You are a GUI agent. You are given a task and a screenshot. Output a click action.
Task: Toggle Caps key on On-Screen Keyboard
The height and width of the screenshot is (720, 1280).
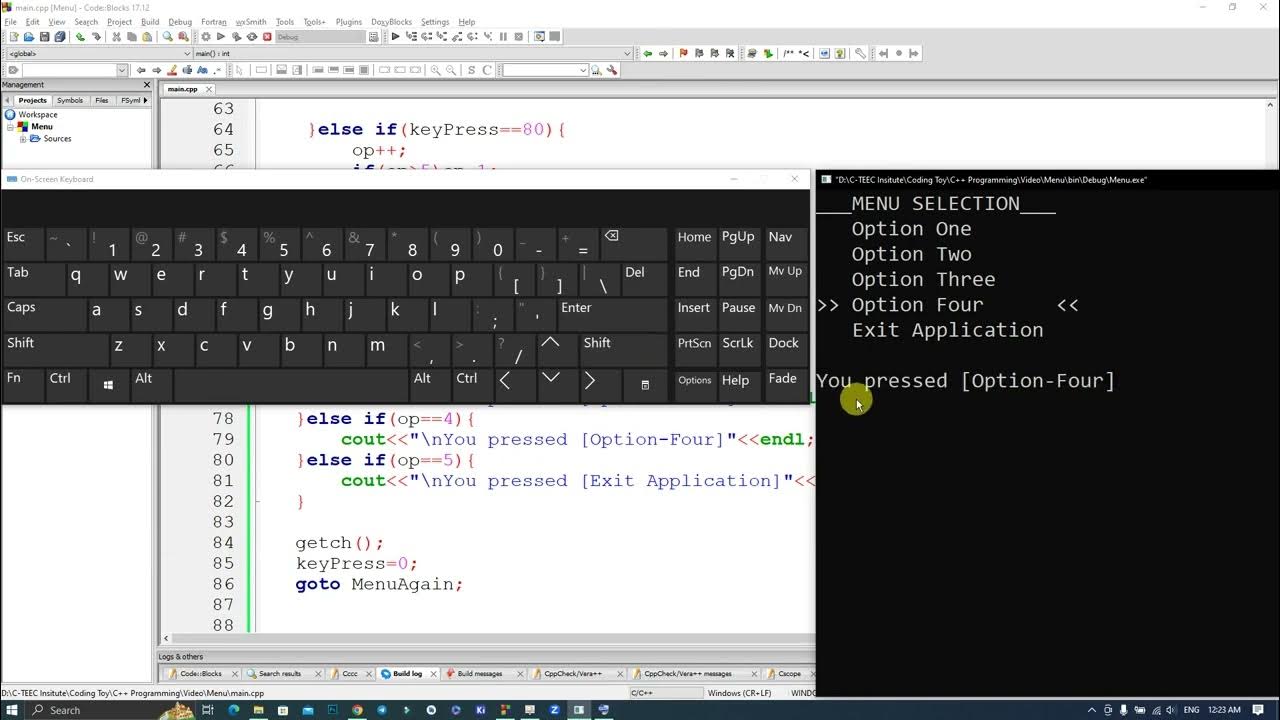coord(44,314)
